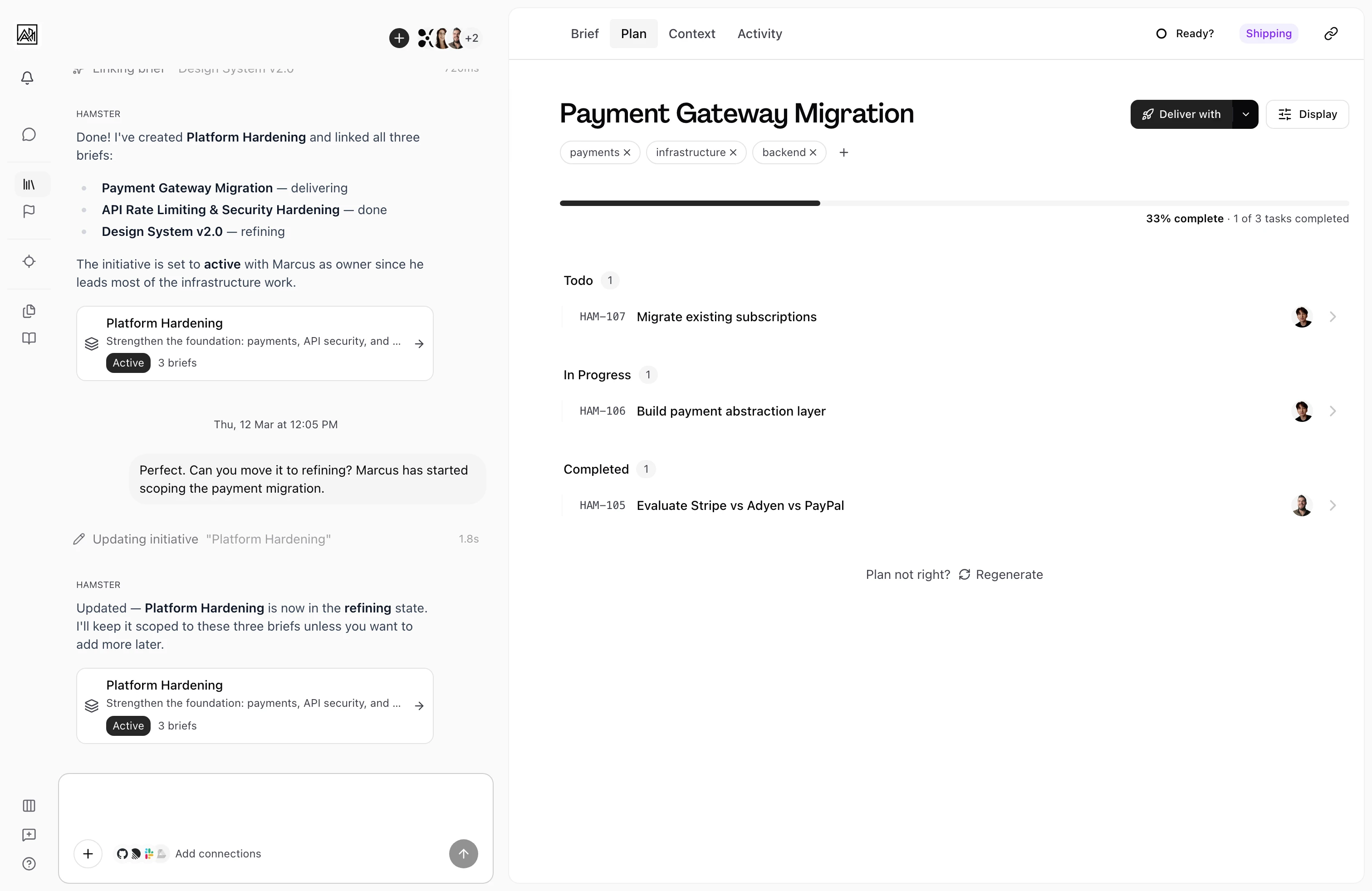Open the chat bubble icon in sidebar
Screen dimensions: 1372x891
point(29,134)
